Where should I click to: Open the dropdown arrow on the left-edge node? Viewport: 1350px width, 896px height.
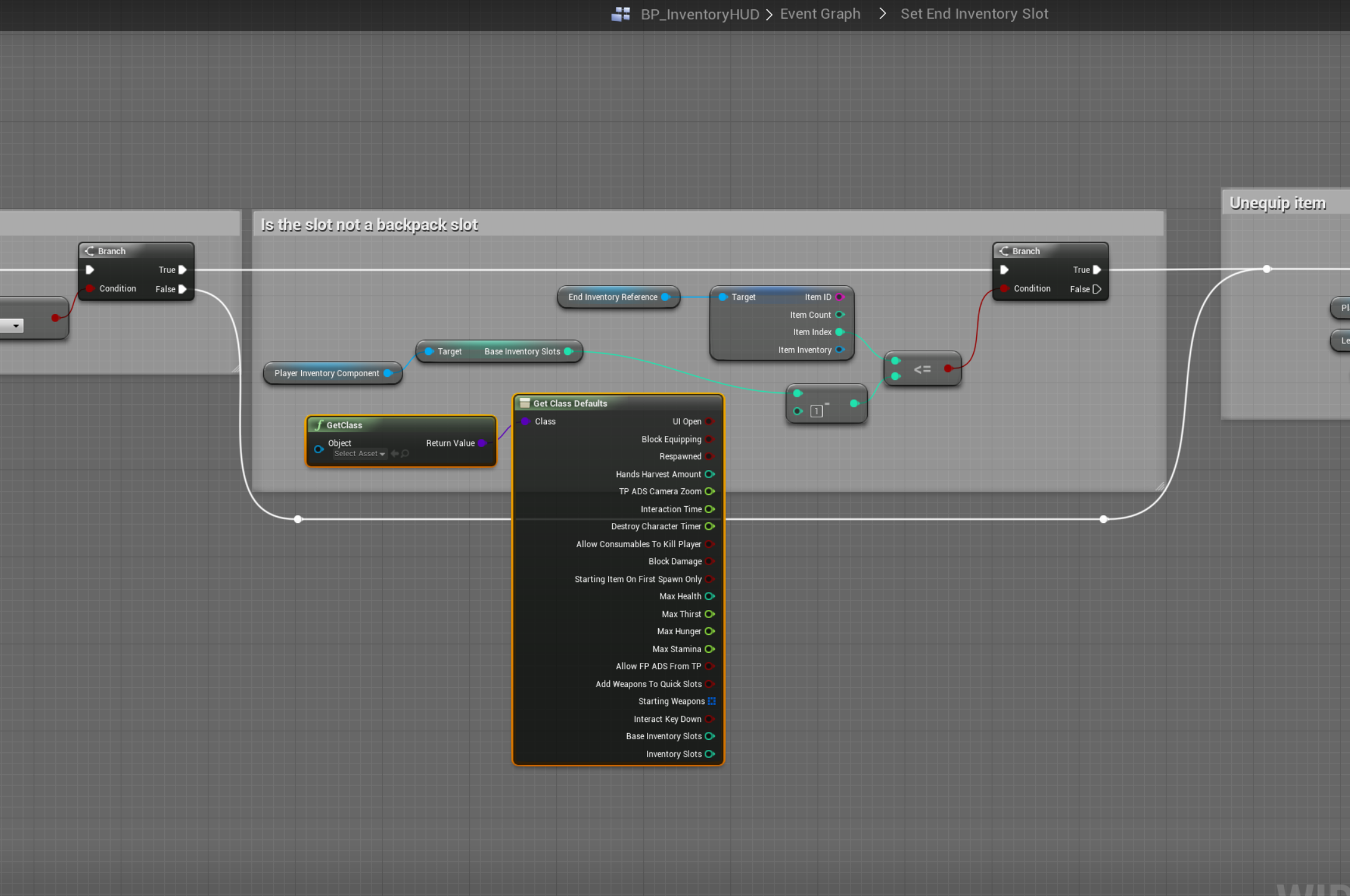pos(16,326)
